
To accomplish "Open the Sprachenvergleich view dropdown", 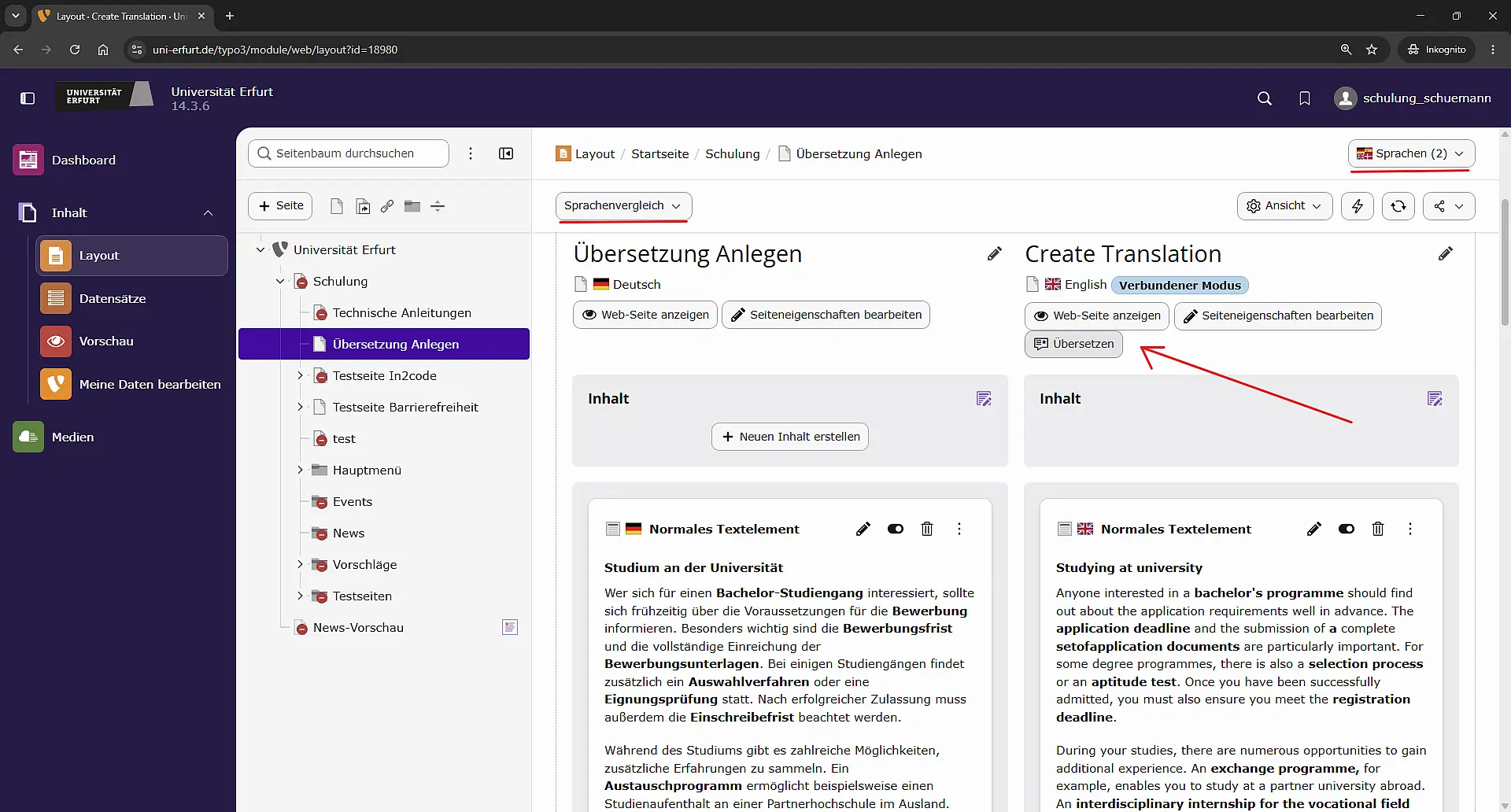I will (x=624, y=205).
